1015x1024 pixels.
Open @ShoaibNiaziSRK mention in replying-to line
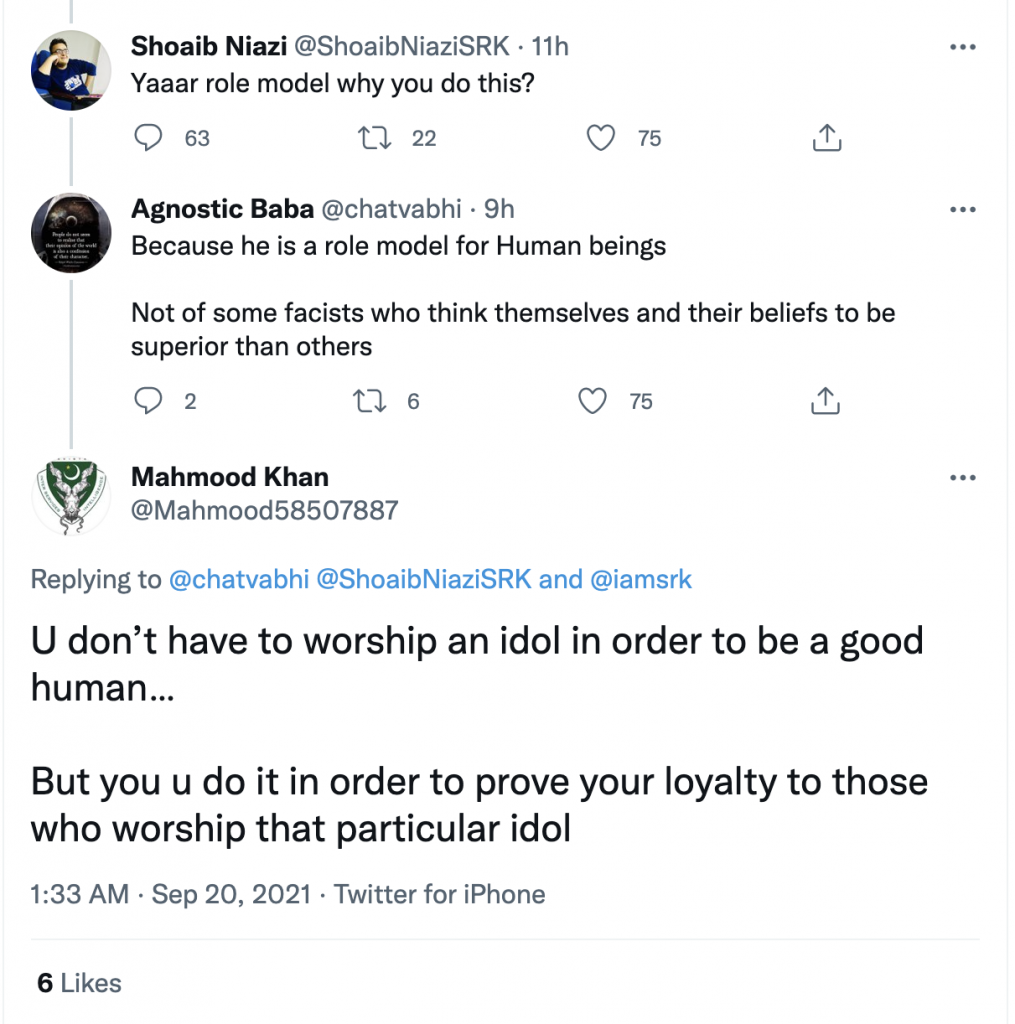click(424, 580)
